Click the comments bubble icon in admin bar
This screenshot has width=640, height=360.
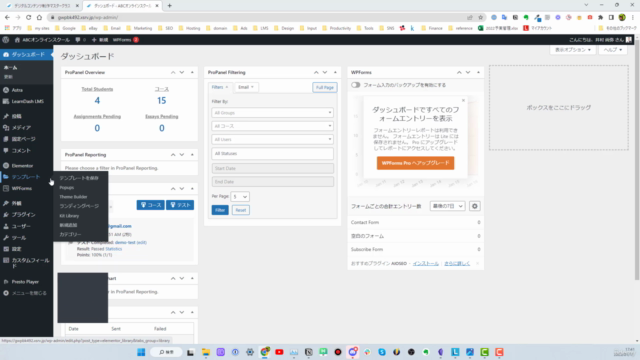(78, 40)
